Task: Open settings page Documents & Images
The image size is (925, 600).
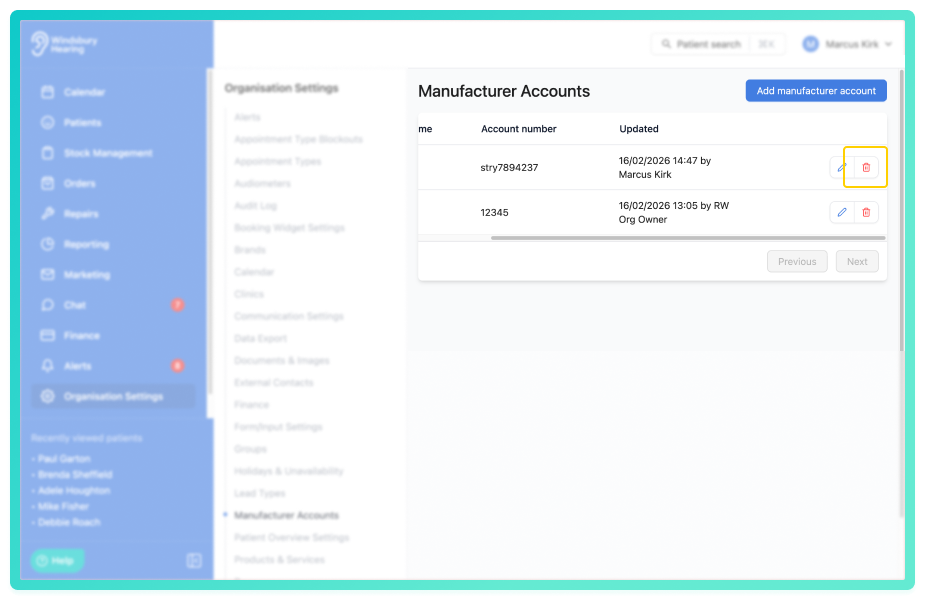Action: coord(281,360)
